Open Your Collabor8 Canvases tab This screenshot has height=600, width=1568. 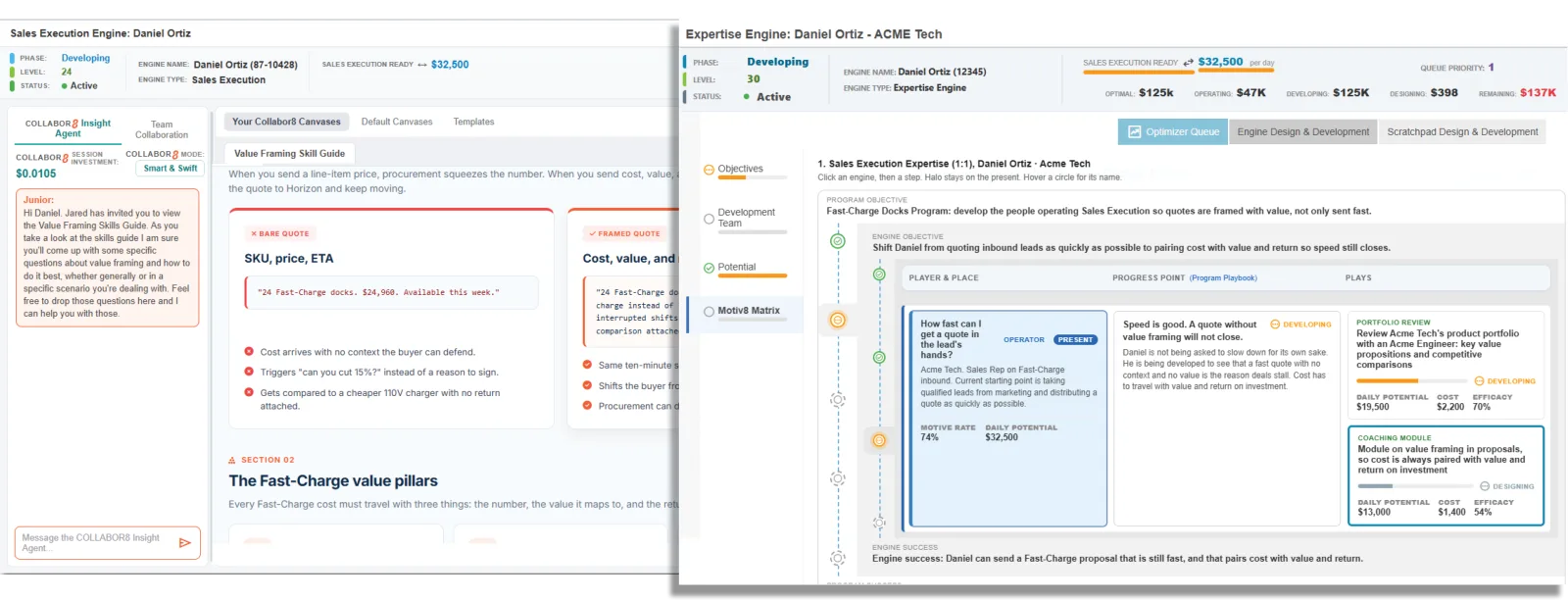[x=286, y=122]
